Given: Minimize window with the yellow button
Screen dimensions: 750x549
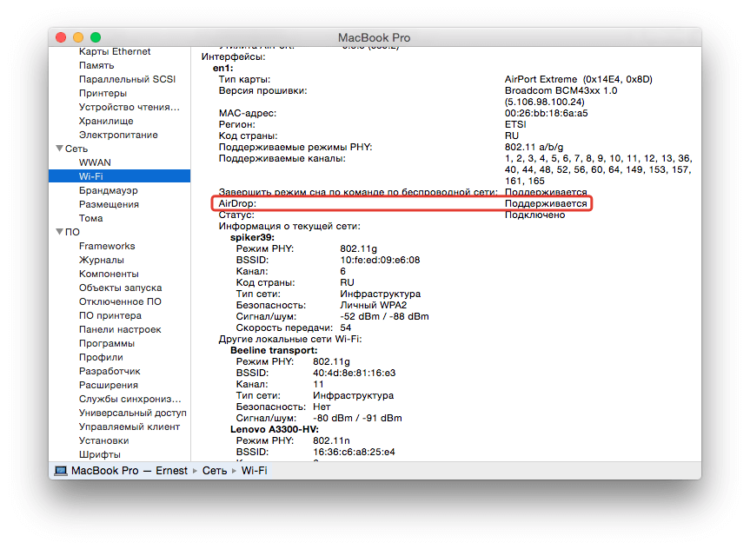Looking at the screenshot, I should (78, 37).
